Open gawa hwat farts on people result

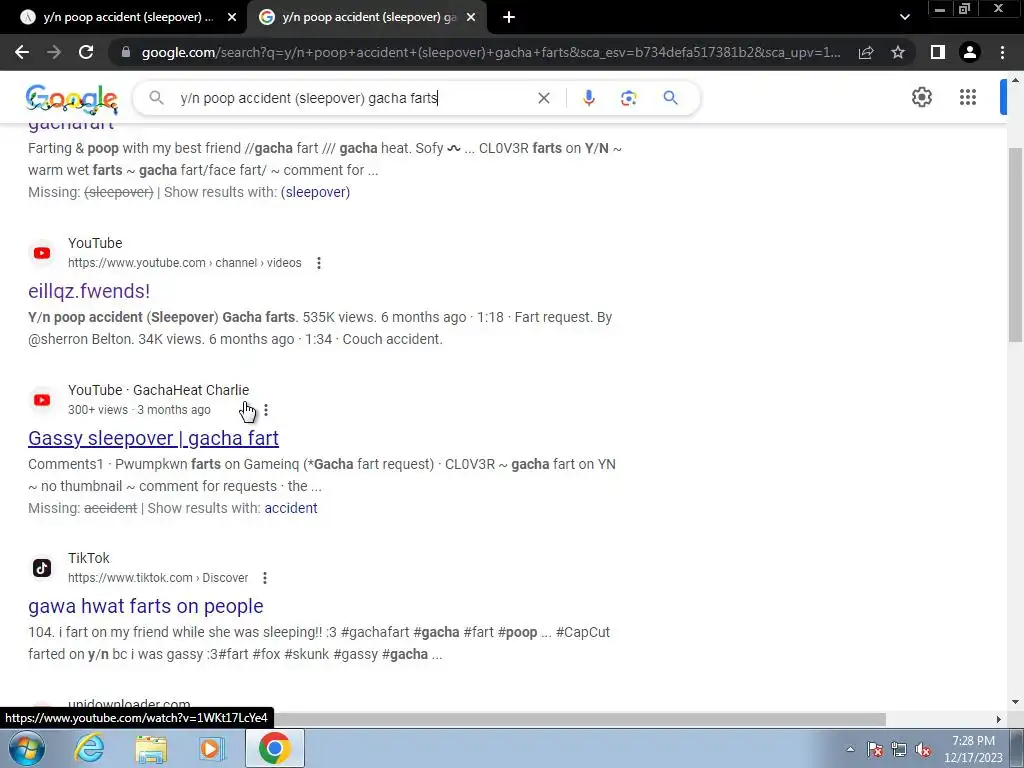(146, 606)
